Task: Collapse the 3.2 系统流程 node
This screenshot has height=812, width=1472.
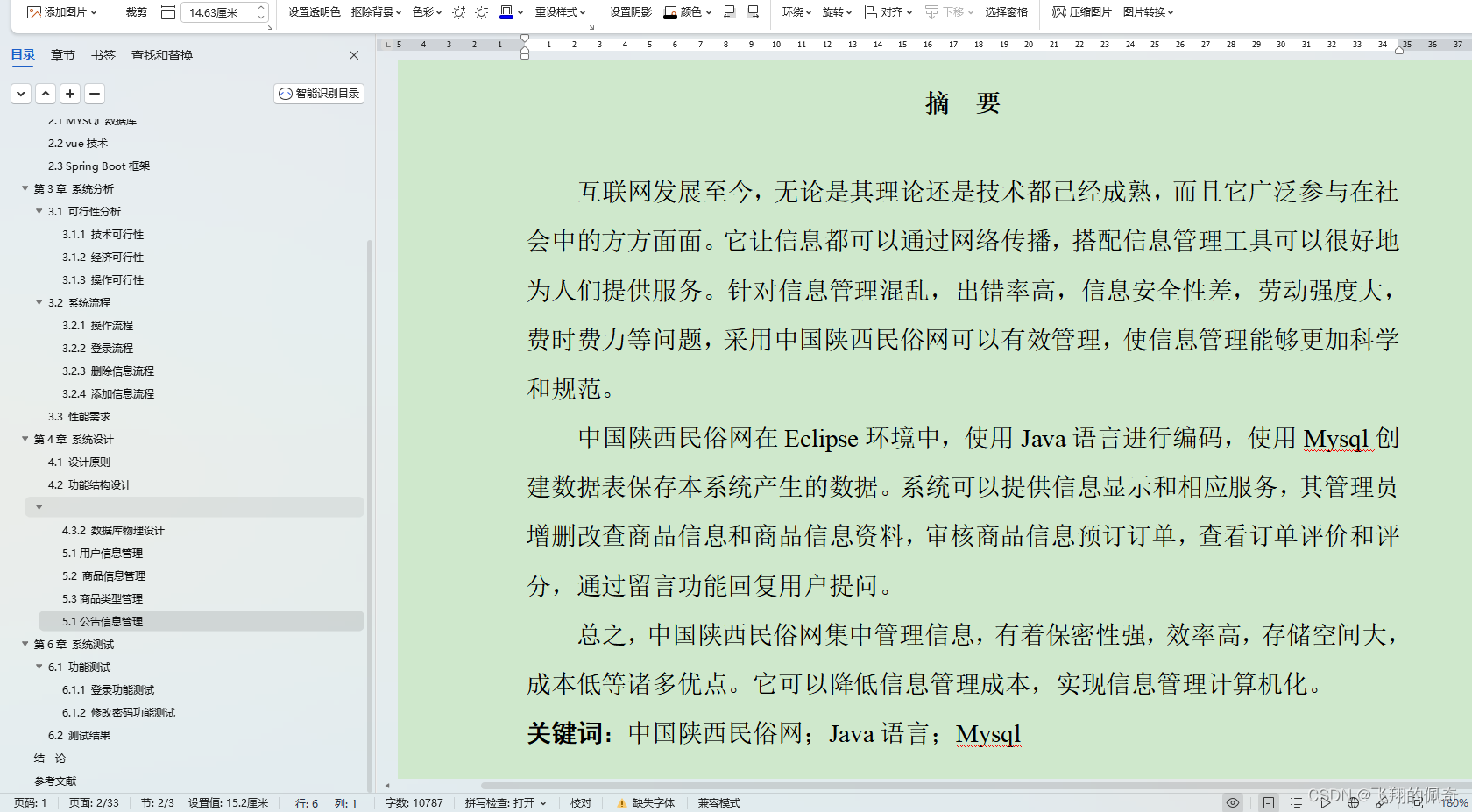Action: pos(39,302)
